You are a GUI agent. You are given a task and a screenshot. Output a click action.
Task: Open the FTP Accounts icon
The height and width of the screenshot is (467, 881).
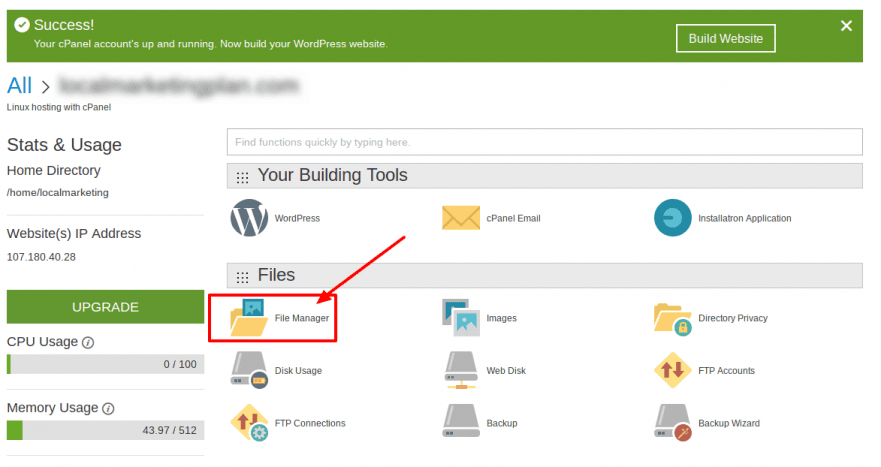(x=673, y=370)
